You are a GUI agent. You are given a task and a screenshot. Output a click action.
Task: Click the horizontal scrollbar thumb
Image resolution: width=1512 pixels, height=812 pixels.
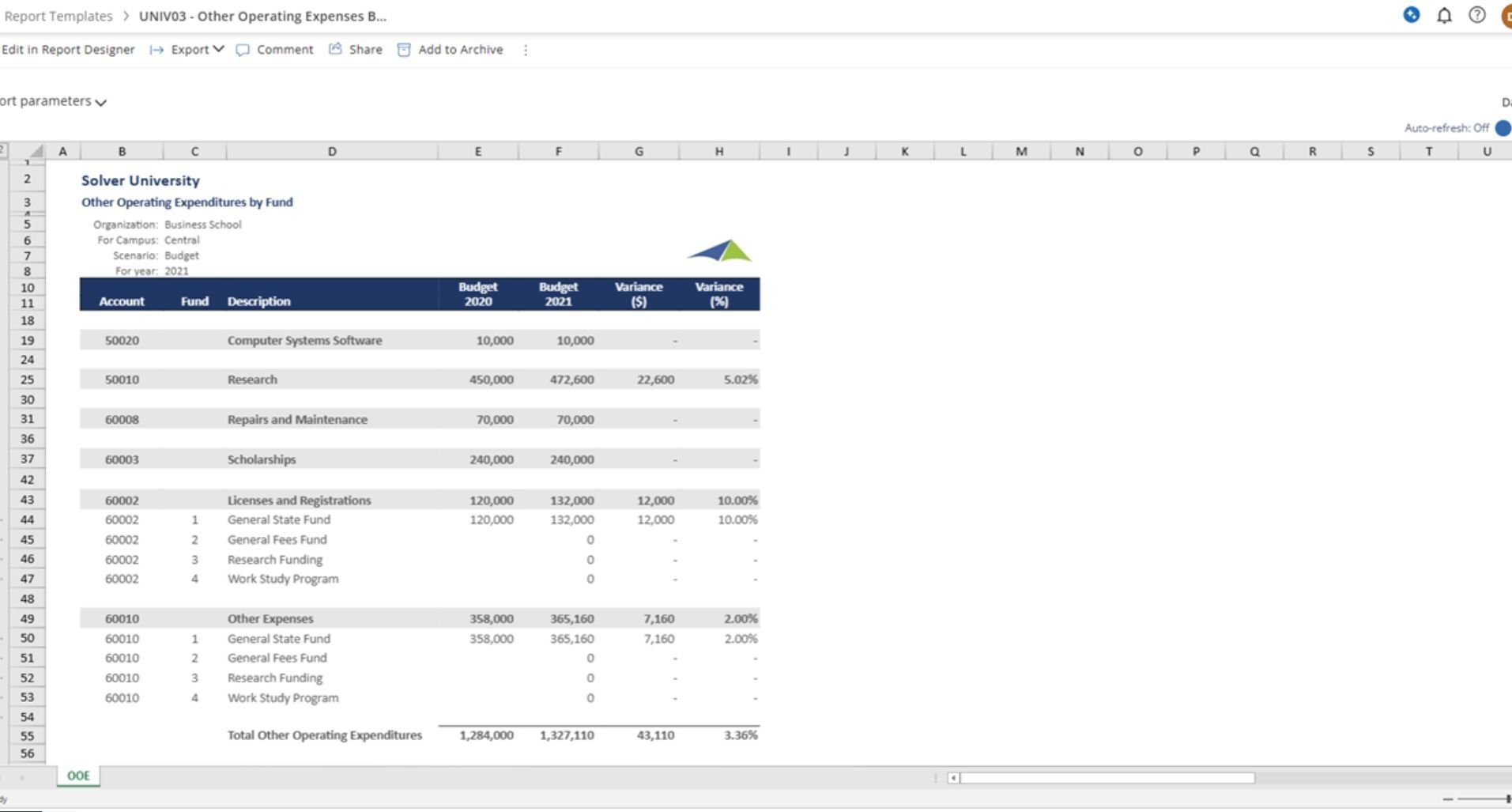click(1107, 778)
